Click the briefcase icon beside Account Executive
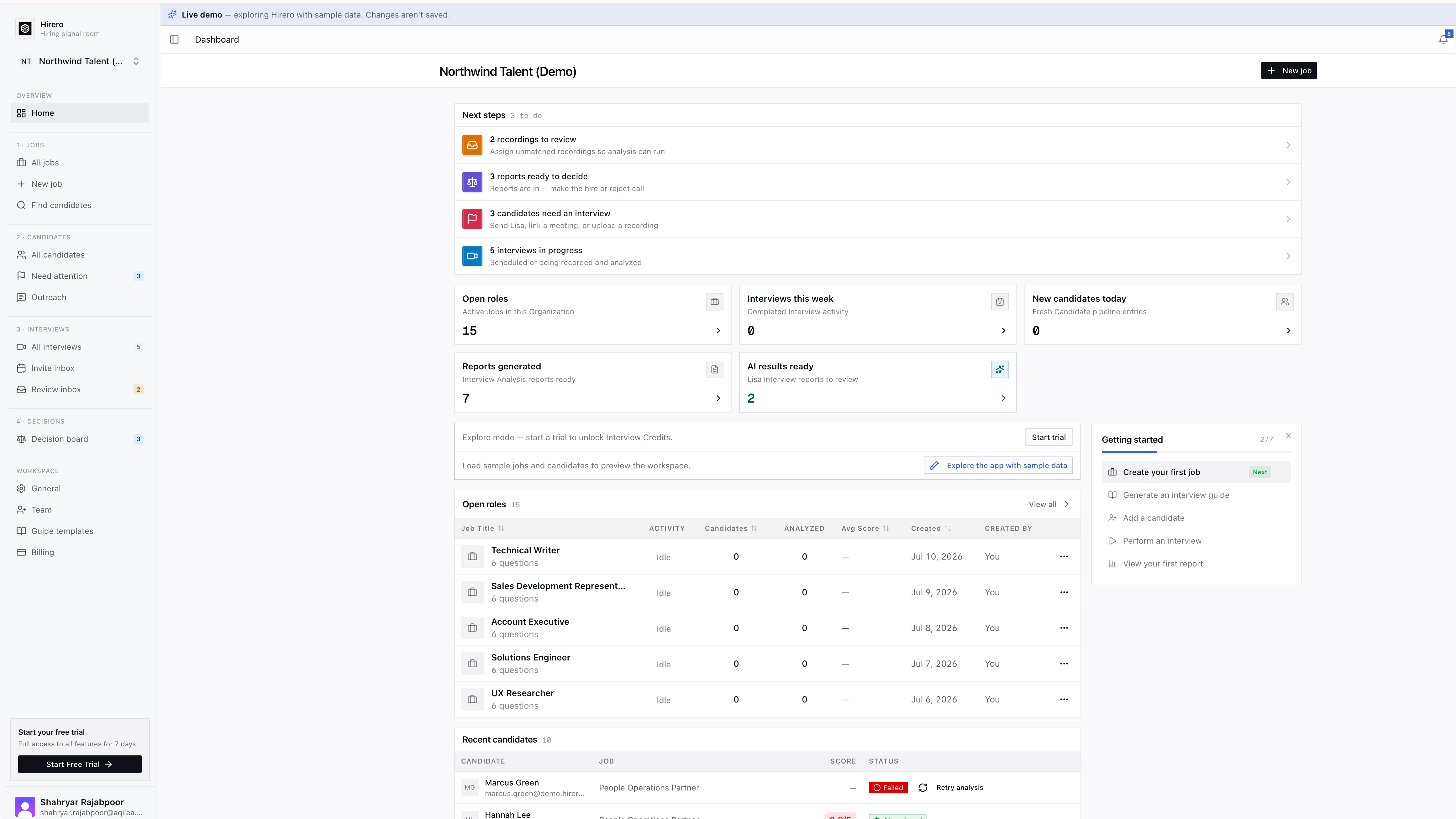Viewport: 1456px width, 819px height. point(472,628)
